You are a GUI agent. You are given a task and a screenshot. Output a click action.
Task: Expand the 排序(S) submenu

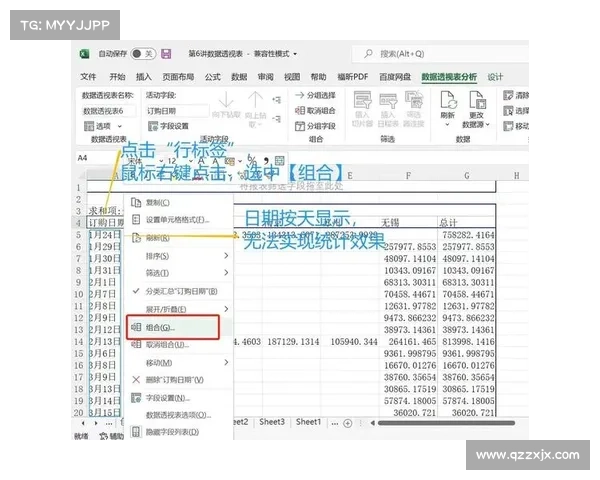coord(178,256)
